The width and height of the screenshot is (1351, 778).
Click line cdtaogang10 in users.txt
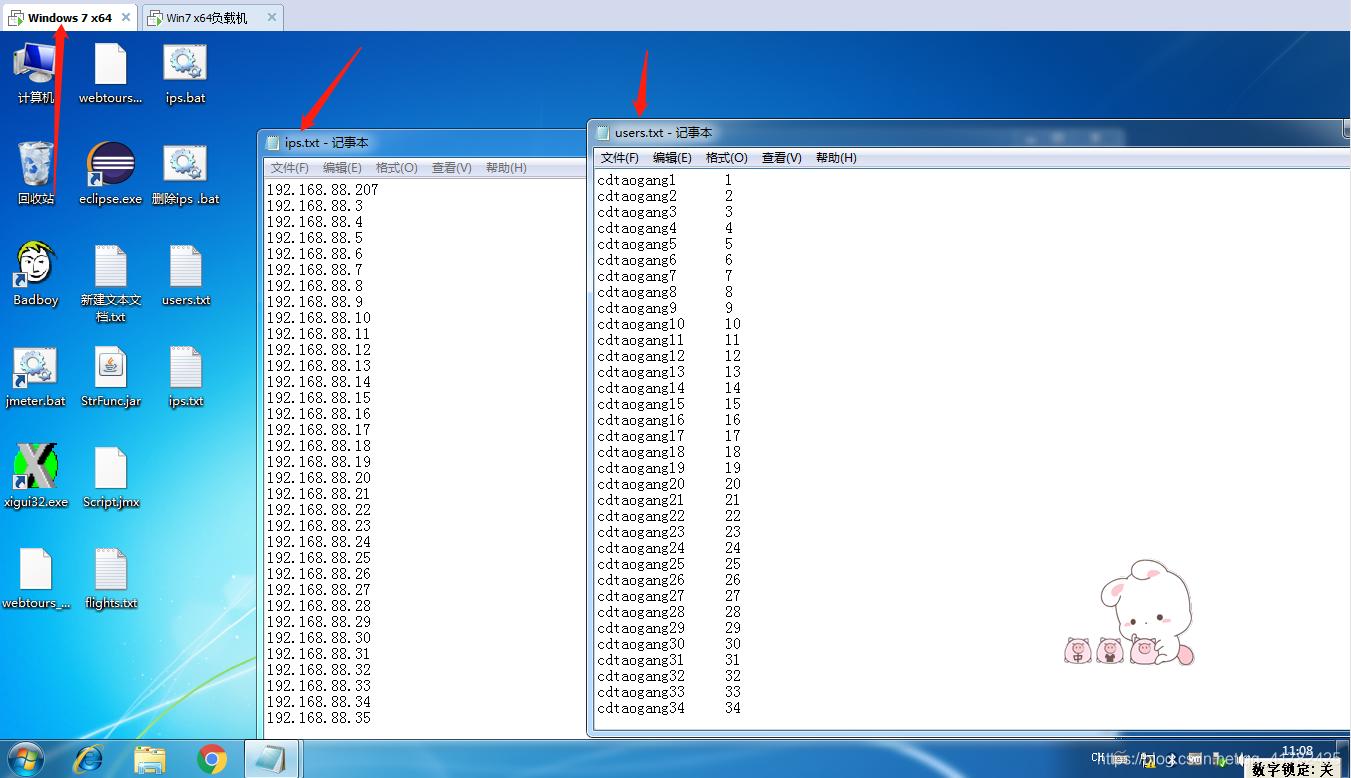tap(641, 324)
